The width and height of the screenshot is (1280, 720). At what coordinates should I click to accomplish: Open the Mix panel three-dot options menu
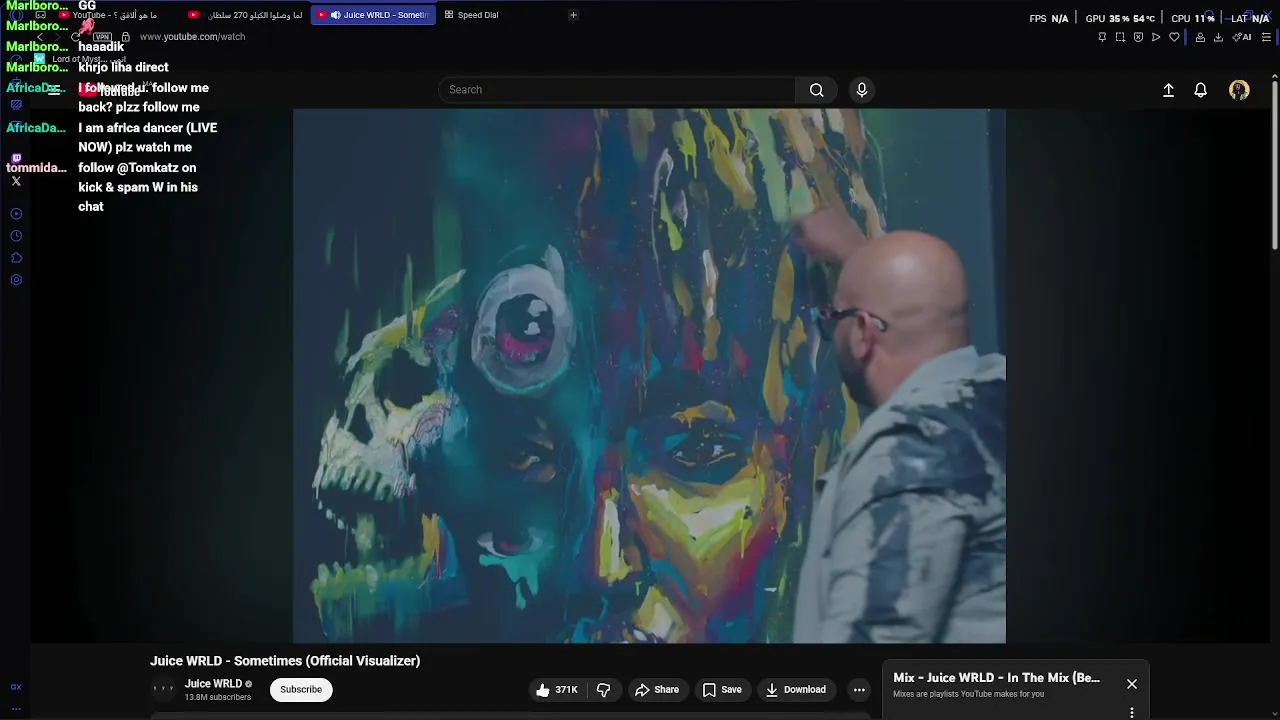(x=1132, y=713)
